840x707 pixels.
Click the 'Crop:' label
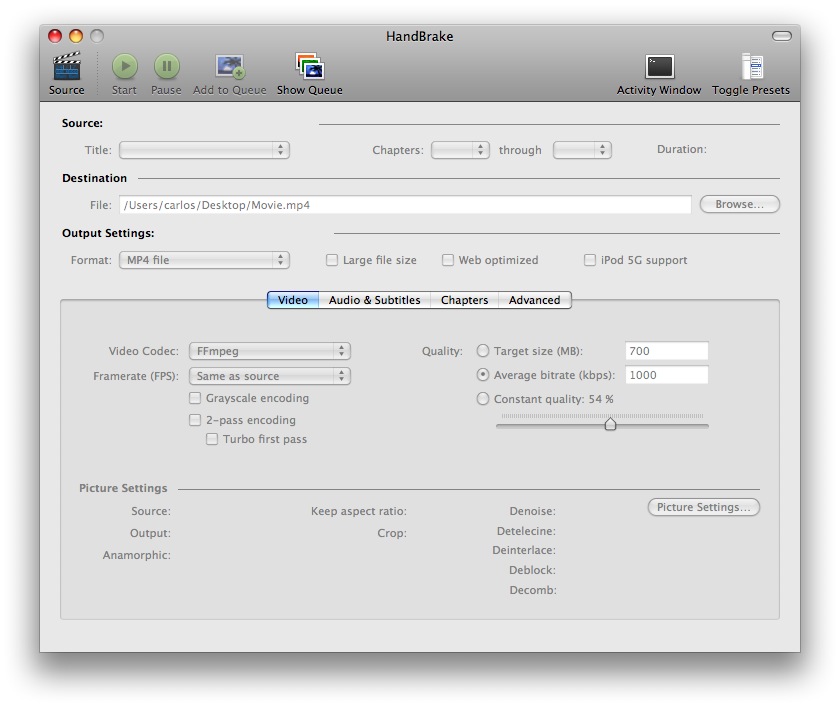point(392,533)
